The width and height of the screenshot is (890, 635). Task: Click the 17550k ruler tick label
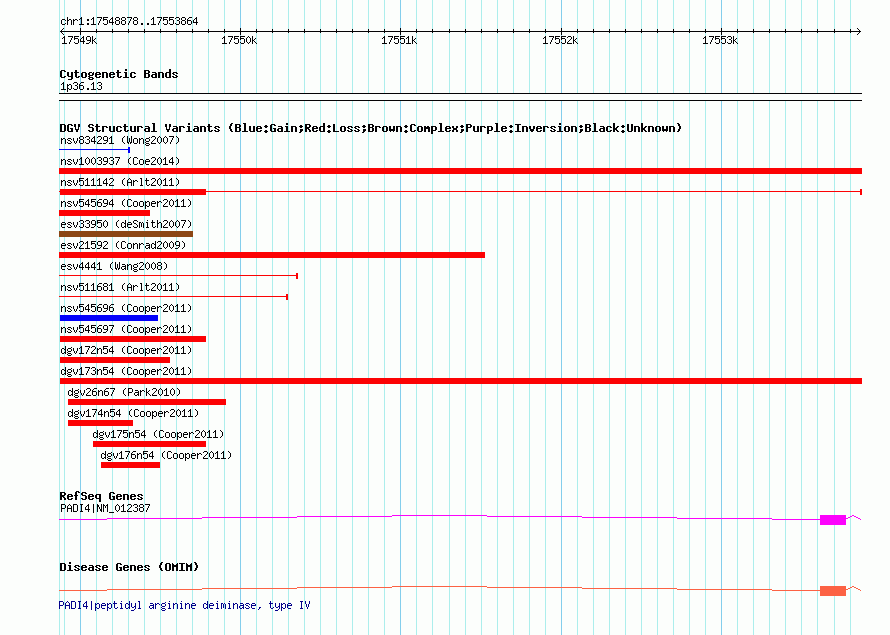pos(239,40)
